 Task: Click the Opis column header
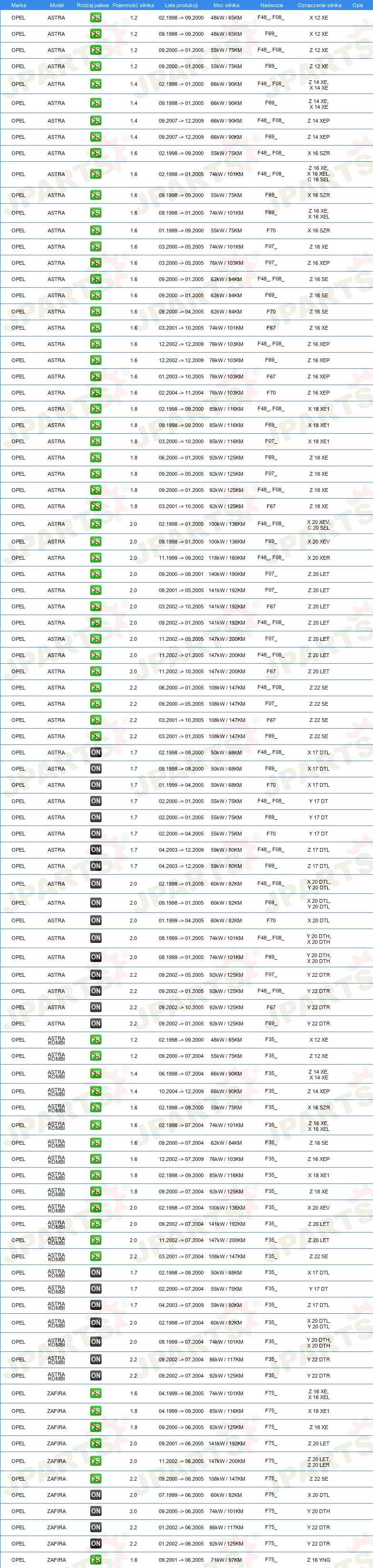pos(358,5)
